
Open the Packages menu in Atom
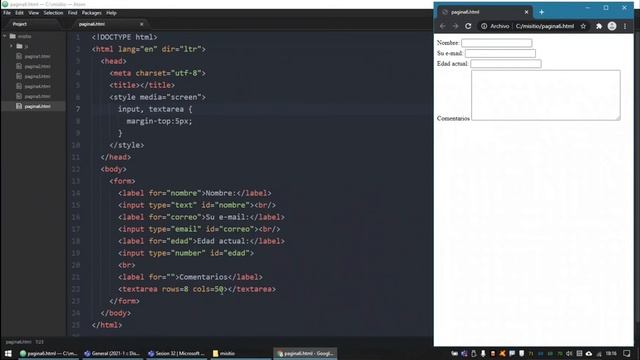click(x=91, y=13)
